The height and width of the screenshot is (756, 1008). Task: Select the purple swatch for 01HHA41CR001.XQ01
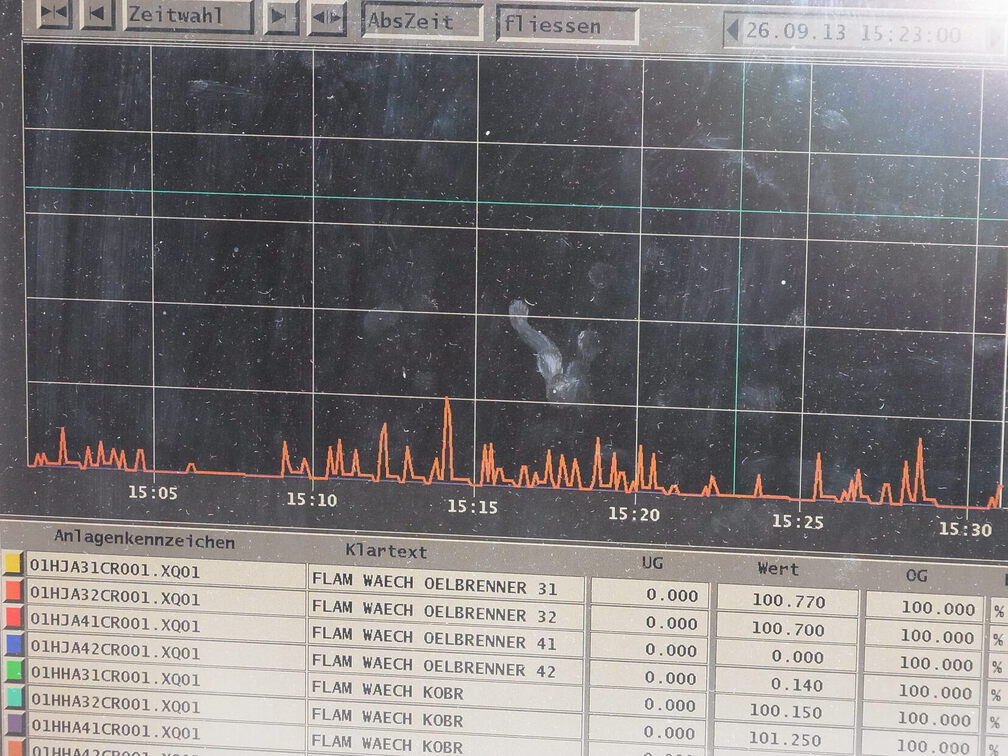13,724
